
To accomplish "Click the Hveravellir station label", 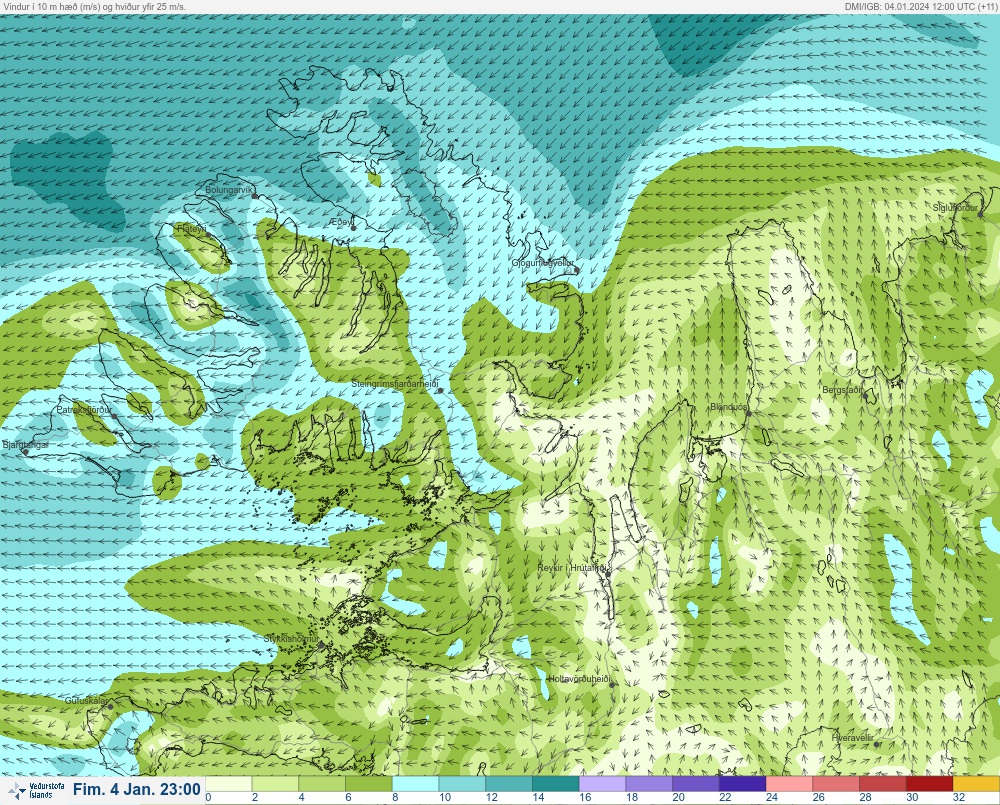I will pyautogui.click(x=852, y=738).
